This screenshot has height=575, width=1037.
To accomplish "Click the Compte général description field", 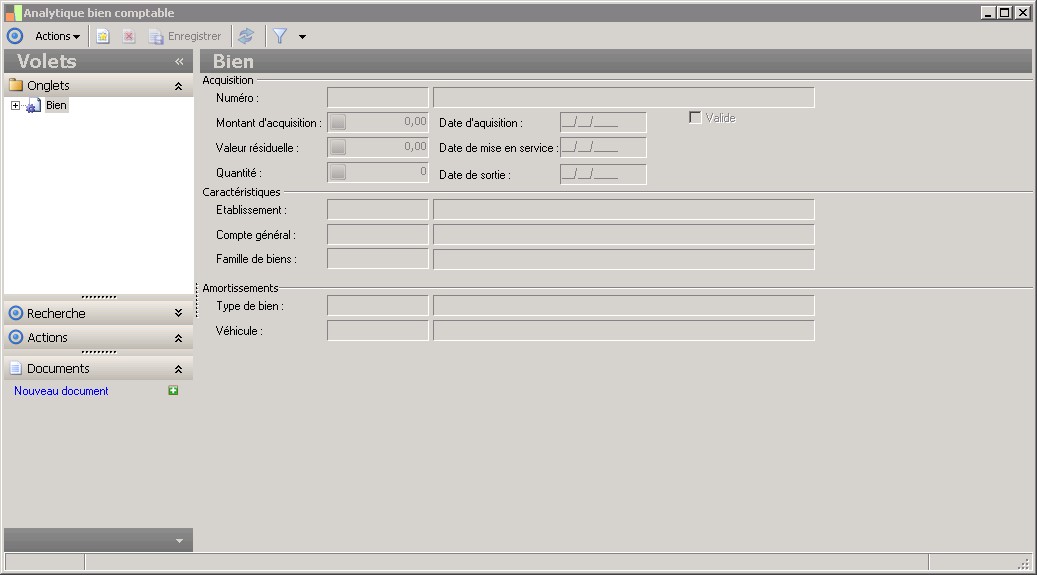I will click(624, 234).
